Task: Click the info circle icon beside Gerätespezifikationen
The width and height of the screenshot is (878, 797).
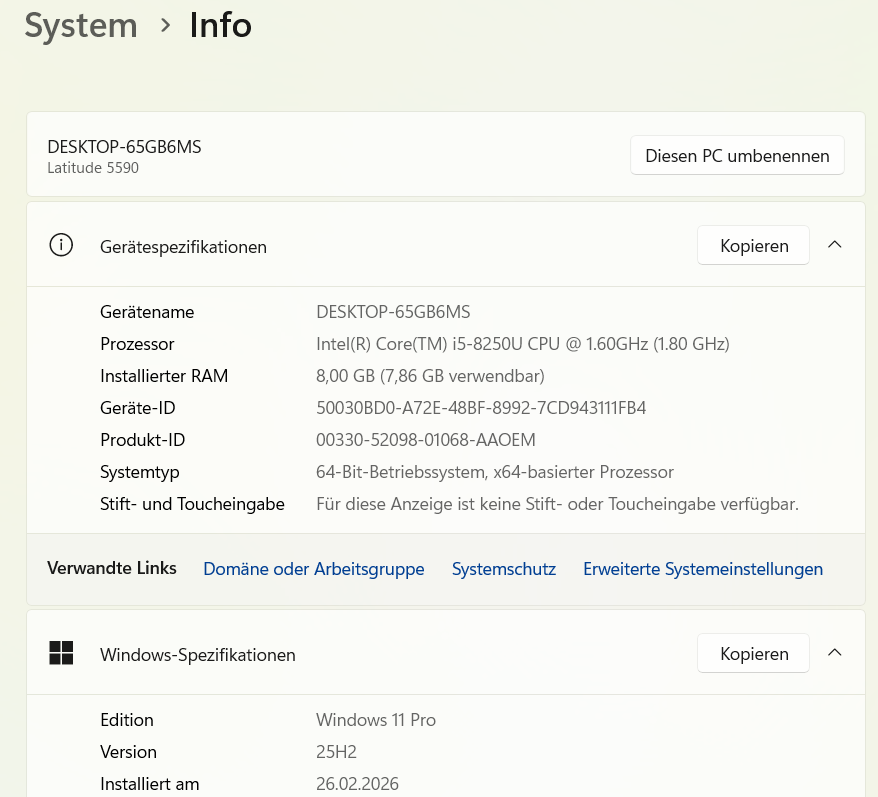Action: click(x=61, y=245)
